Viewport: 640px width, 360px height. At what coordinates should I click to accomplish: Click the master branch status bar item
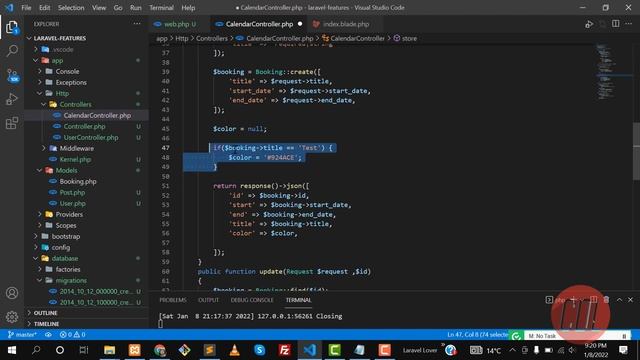(22, 335)
